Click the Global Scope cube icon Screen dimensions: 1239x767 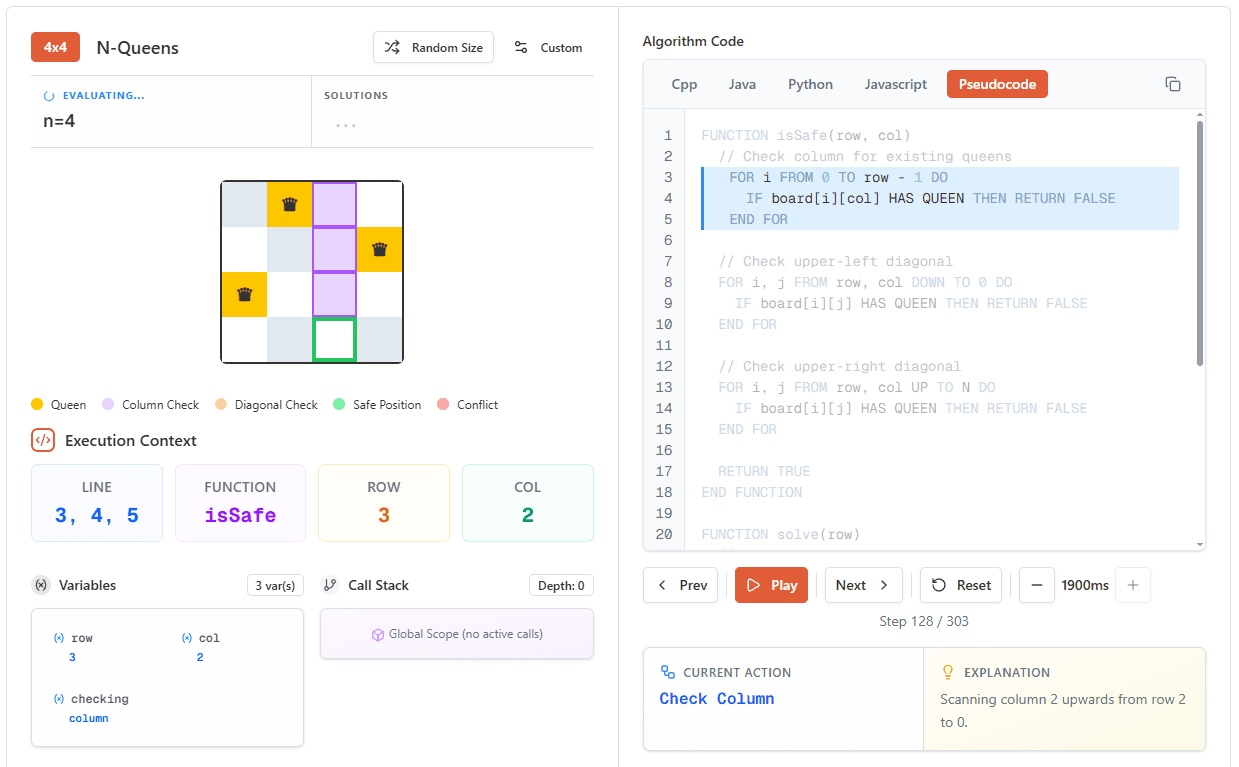click(x=377, y=634)
